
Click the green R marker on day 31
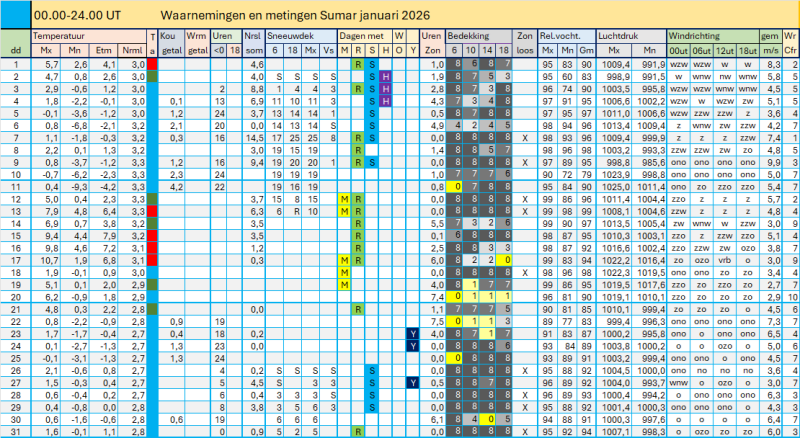pos(358,432)
